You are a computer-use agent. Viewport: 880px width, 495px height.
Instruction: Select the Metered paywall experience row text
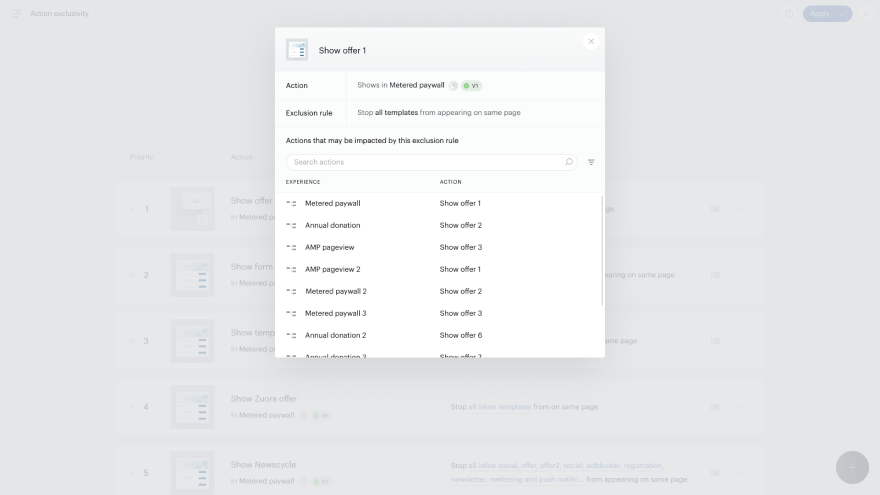click(333, 203)
